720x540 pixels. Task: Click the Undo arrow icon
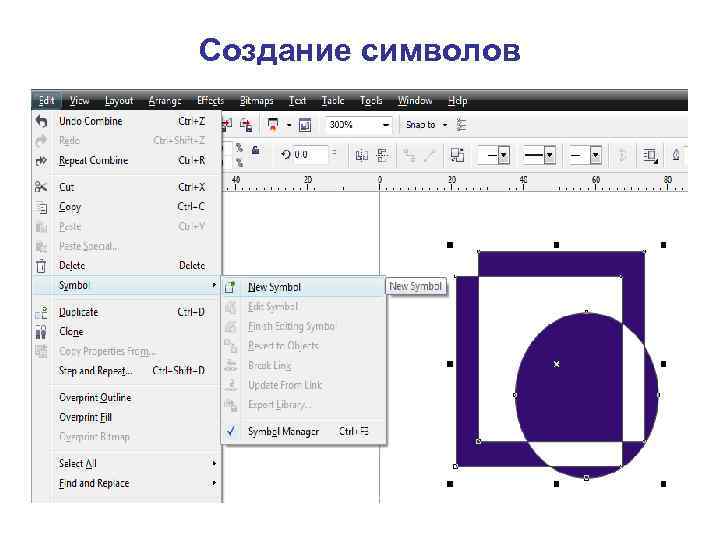tap(41, 121)
